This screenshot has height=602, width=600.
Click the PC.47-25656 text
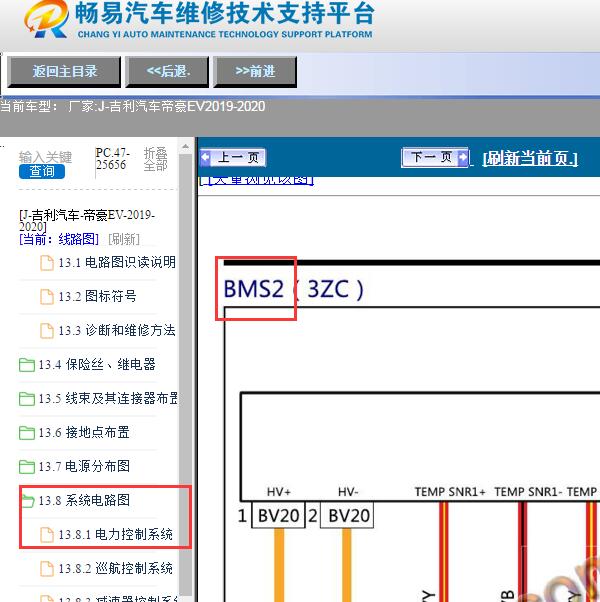pos(112,159)
